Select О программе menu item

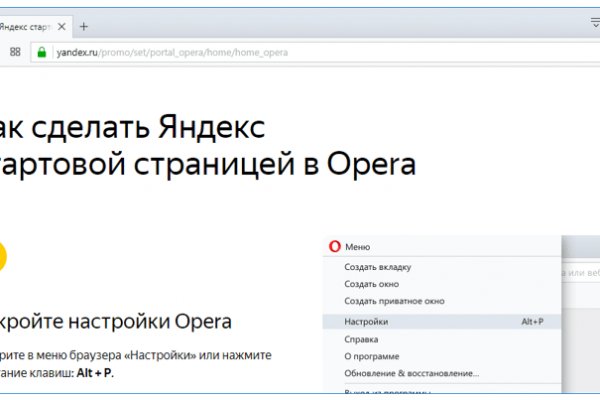[371, 356]
